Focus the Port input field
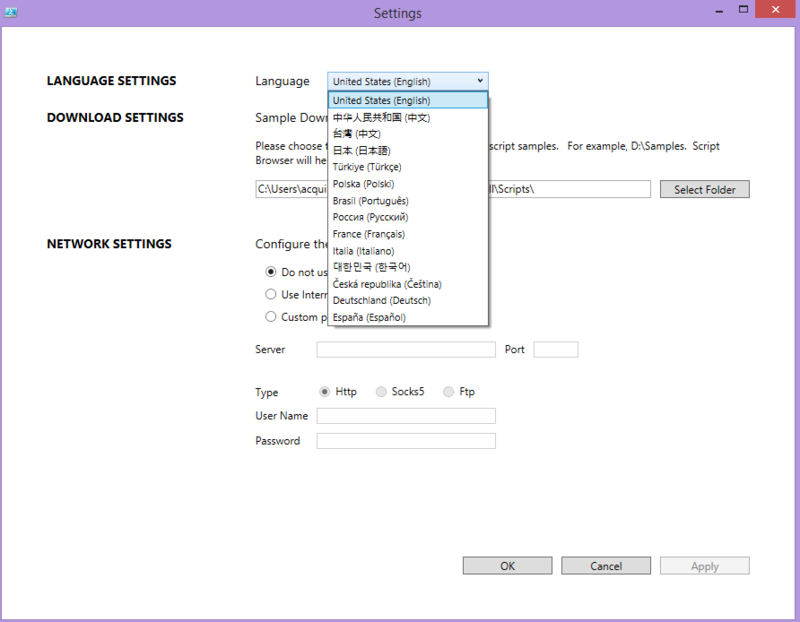This screenshot has height=622, width=800. tap(556, 350)
